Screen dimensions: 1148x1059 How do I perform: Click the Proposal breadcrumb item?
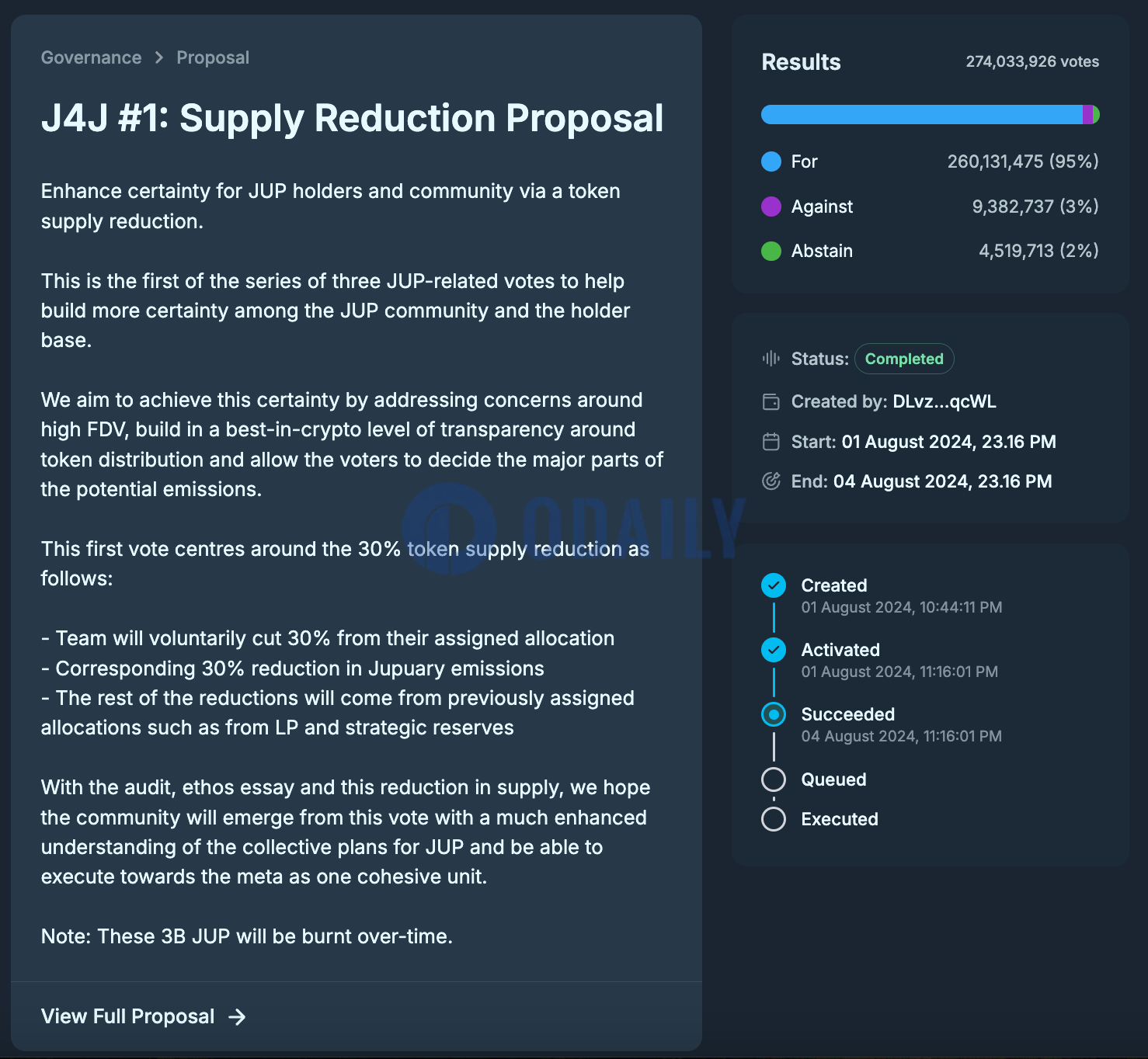point(213,57)
